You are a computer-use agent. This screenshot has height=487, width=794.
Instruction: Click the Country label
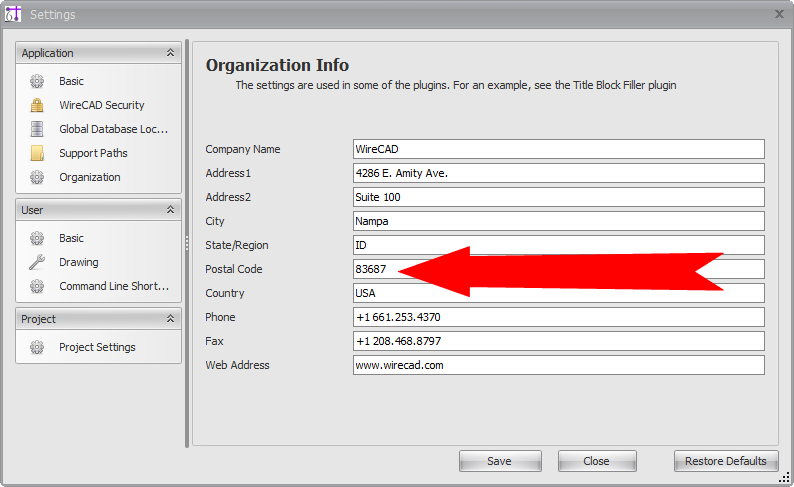(224, 293)
